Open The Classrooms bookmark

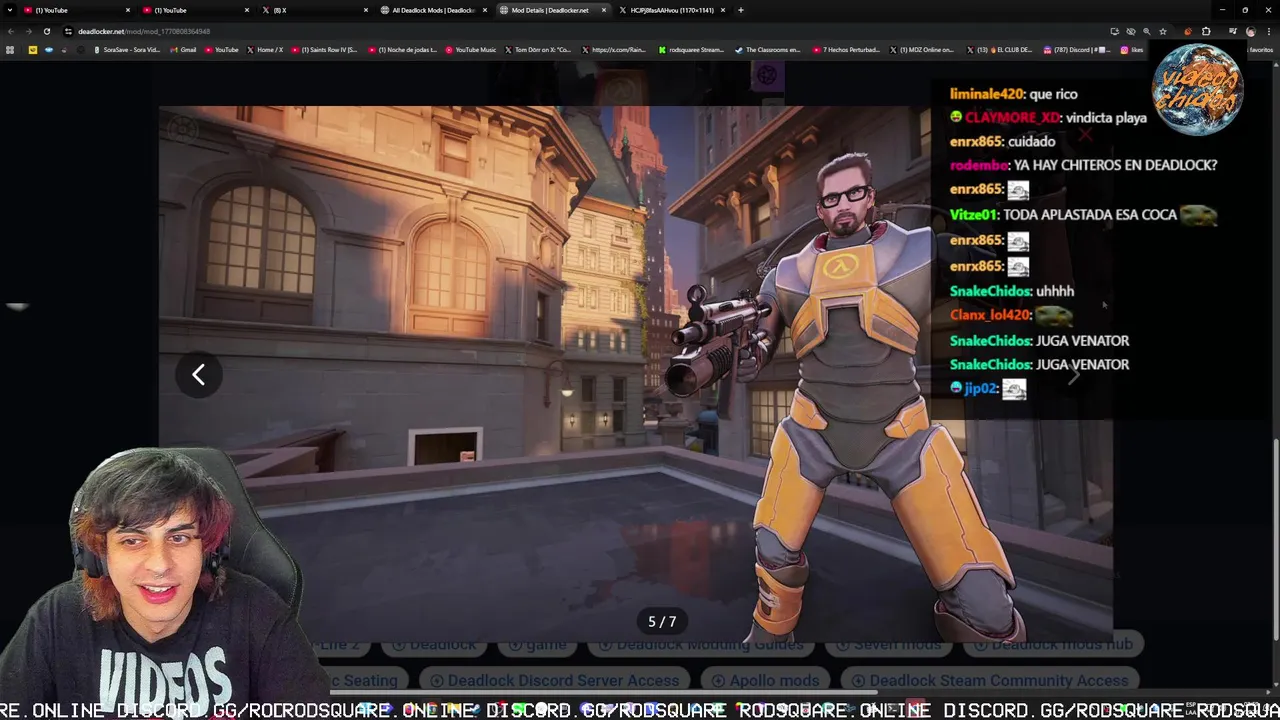767,49
